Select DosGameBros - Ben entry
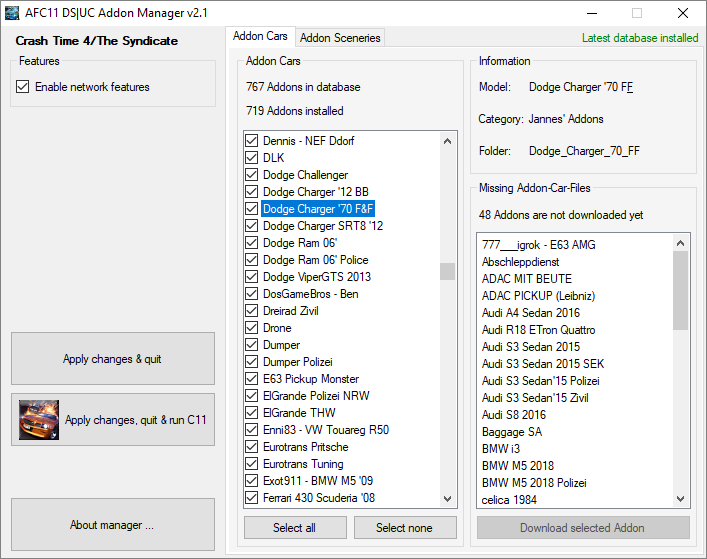The image size is (707, 559). tap(311, 293)
